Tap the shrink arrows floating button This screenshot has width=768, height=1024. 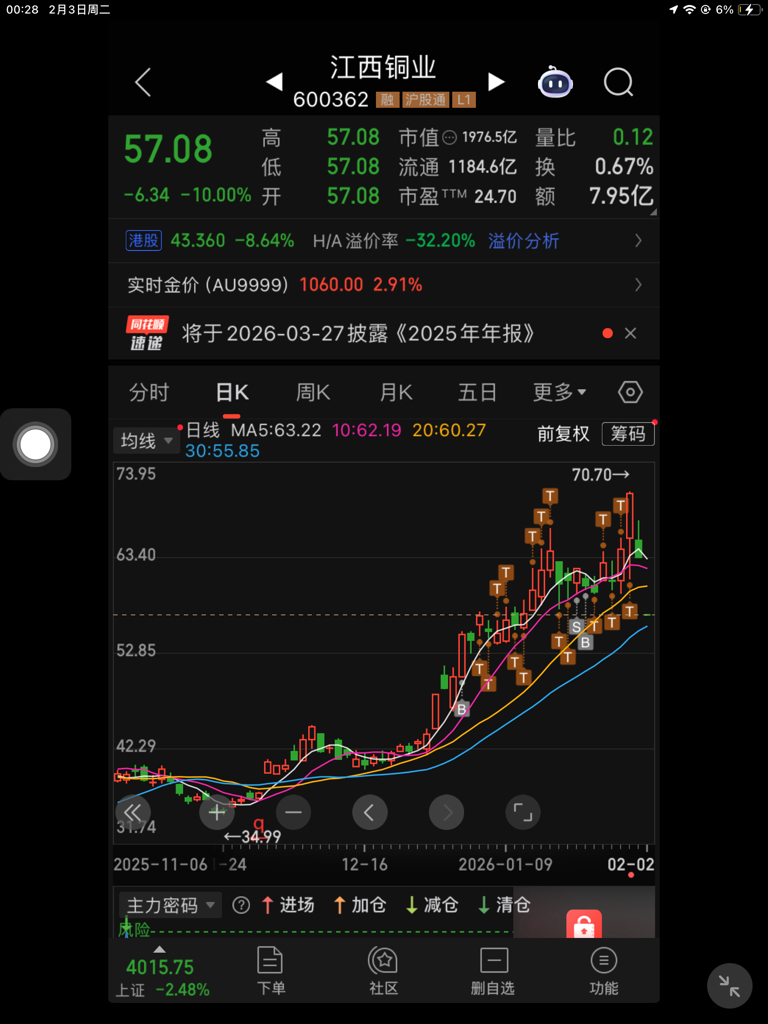click(x=729, y=985)
